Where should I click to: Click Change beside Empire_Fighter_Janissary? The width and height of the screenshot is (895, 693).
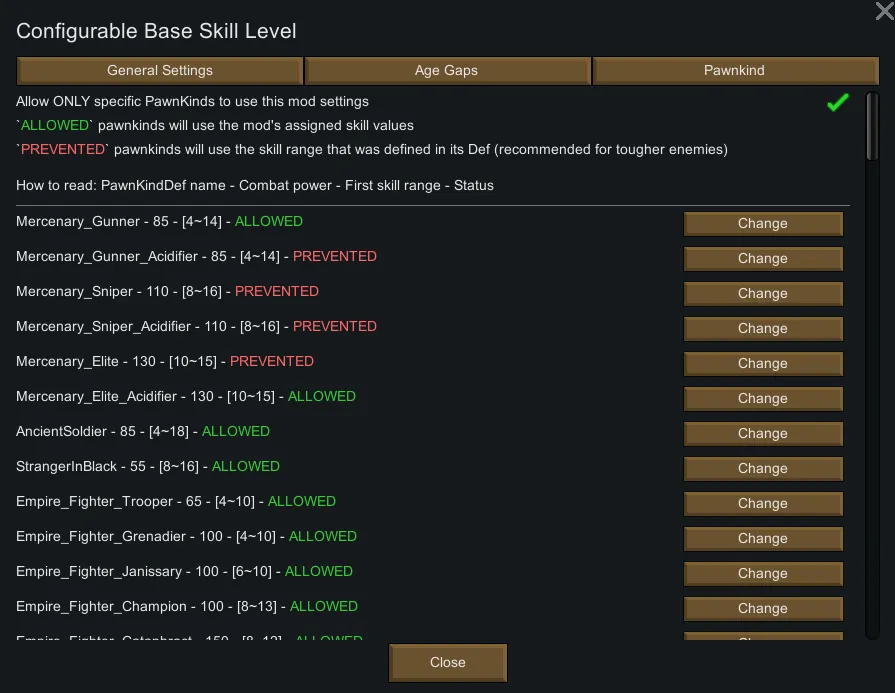tap(763, 574)
